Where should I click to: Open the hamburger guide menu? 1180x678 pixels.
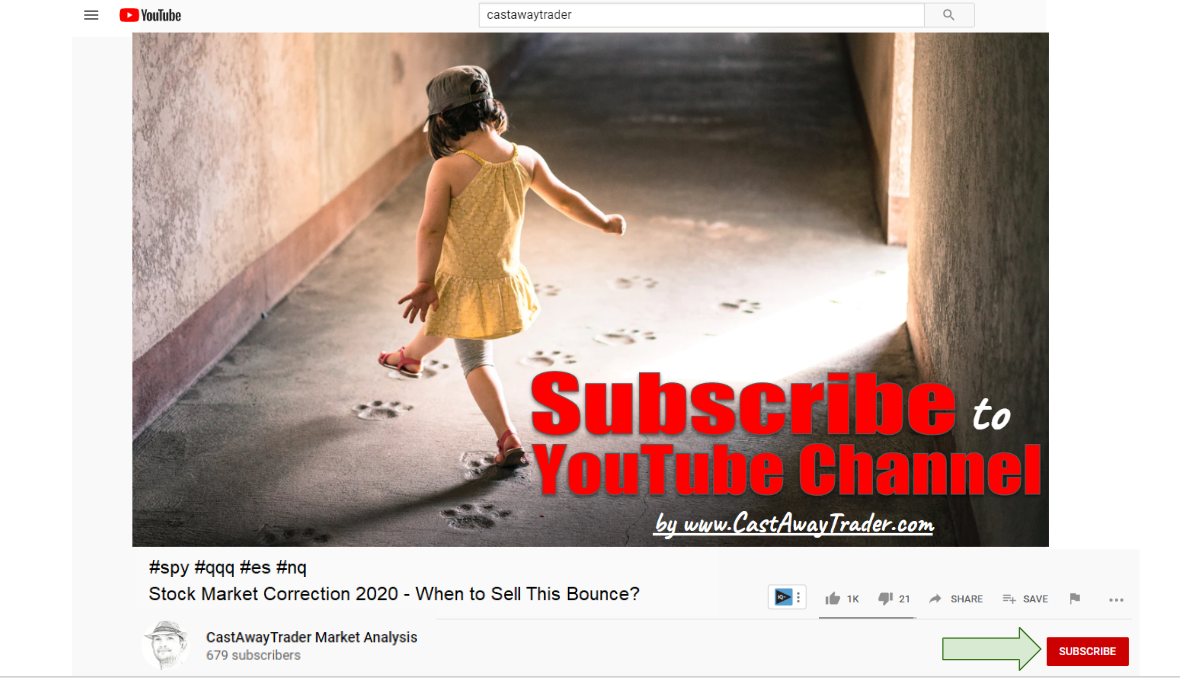pyautogui.click(x=91, y=15)
